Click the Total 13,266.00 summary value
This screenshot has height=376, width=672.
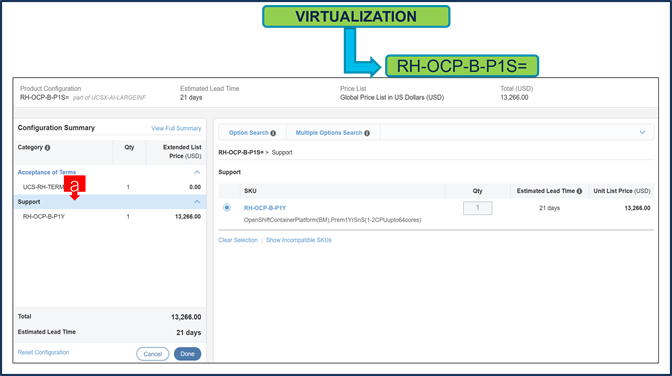click(x=186, y=317)
